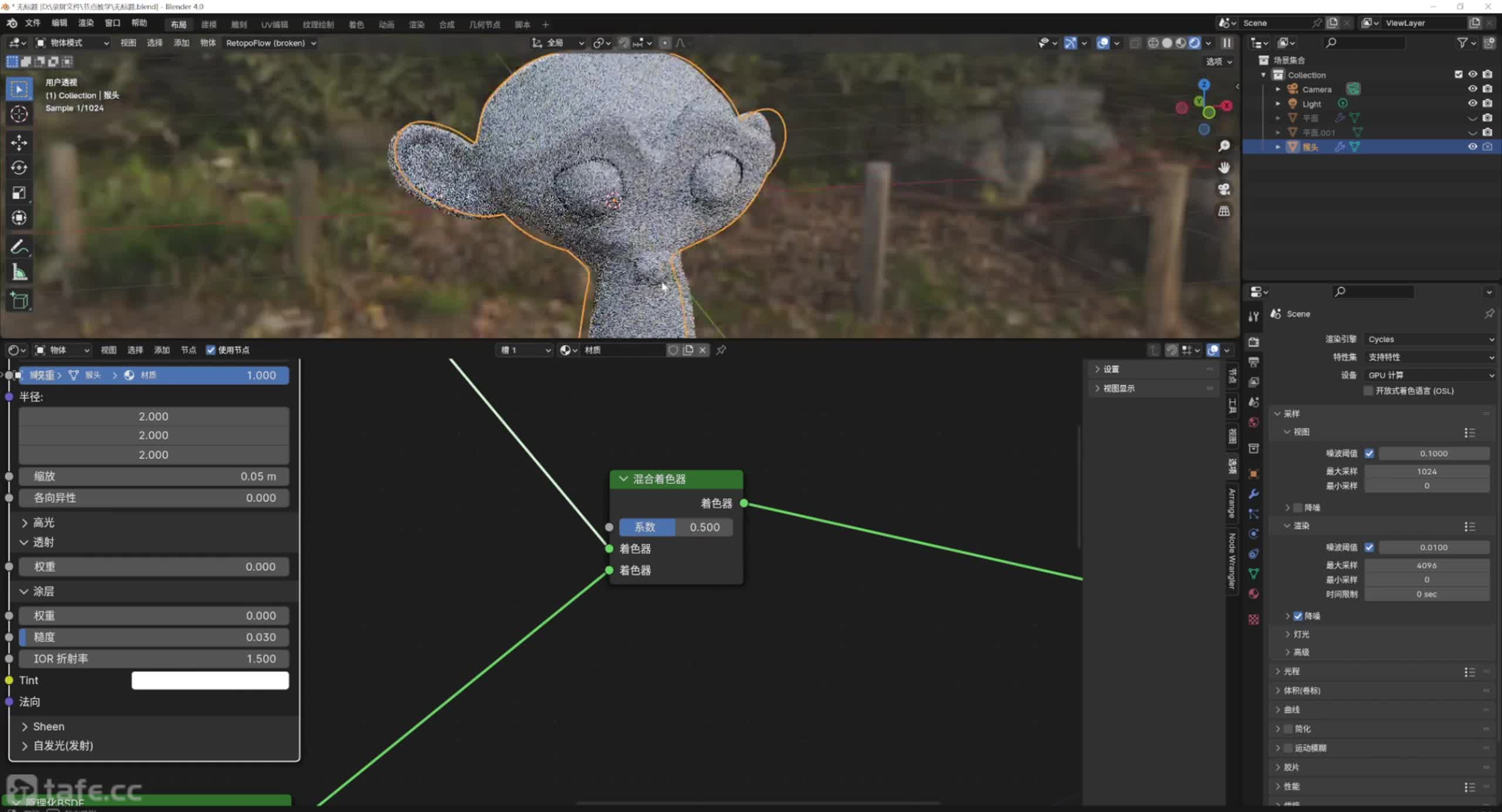Click the outliner search field
Image resolution: width=1502 pixels, height=812 pixels.
point(1365,43)
